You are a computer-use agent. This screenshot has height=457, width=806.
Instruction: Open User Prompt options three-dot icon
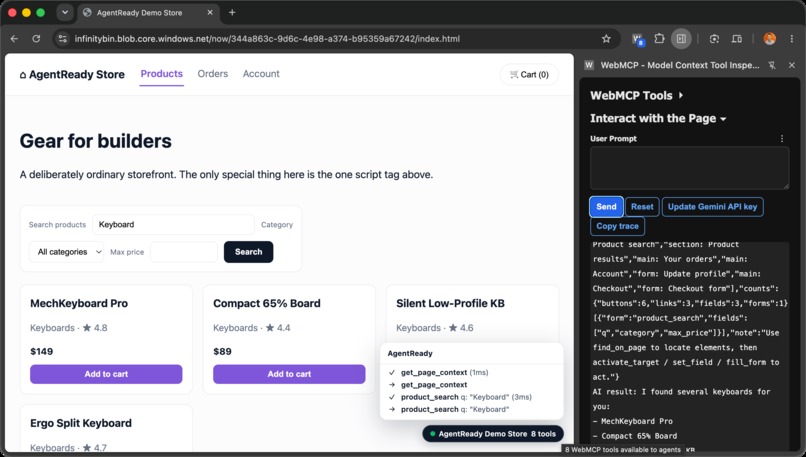(782, 139)
